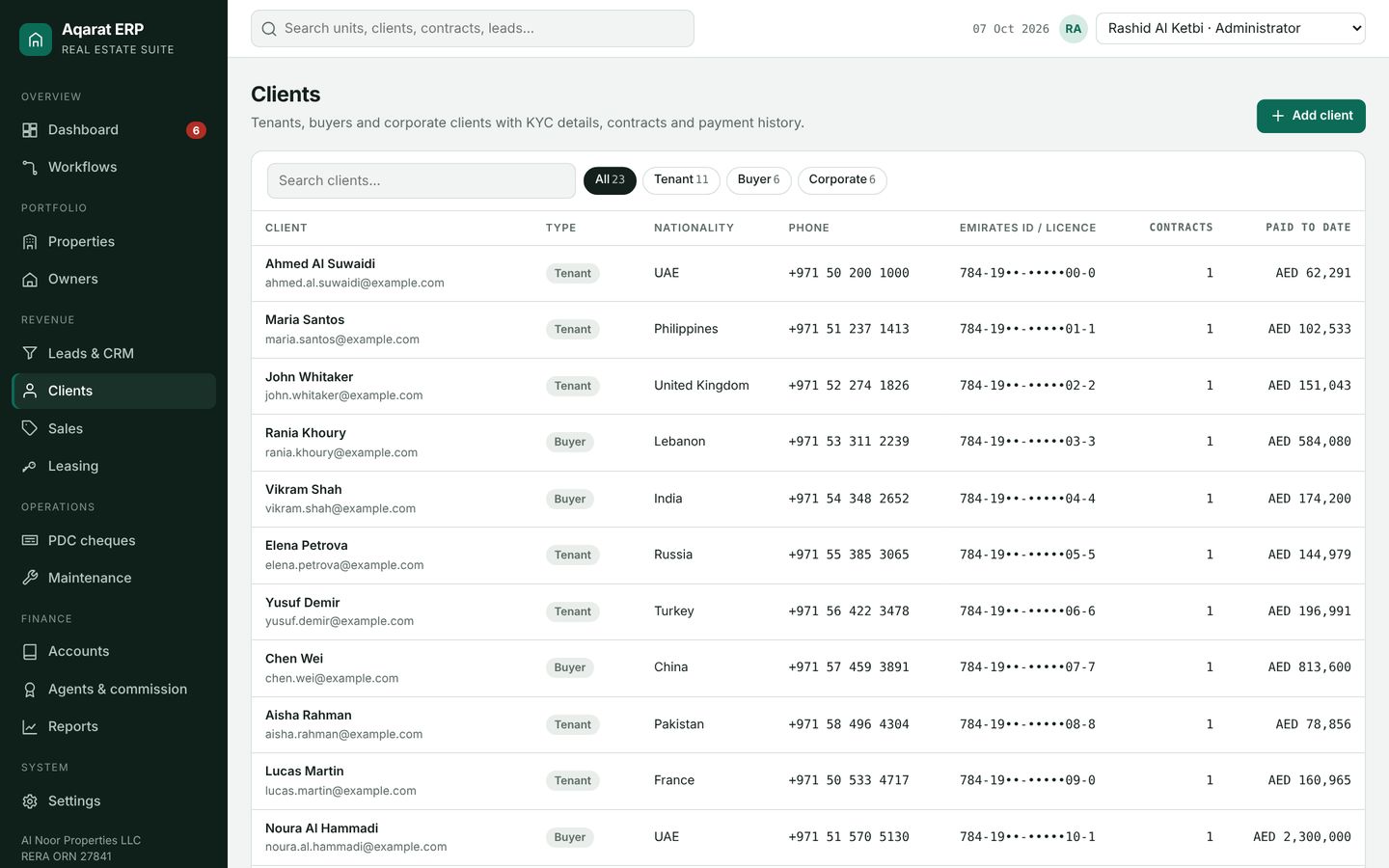Click Aisha Rahman's Pakistan nationality cell
The width and height of the screenshot is (1389, 868).
(x=679, y=724)
